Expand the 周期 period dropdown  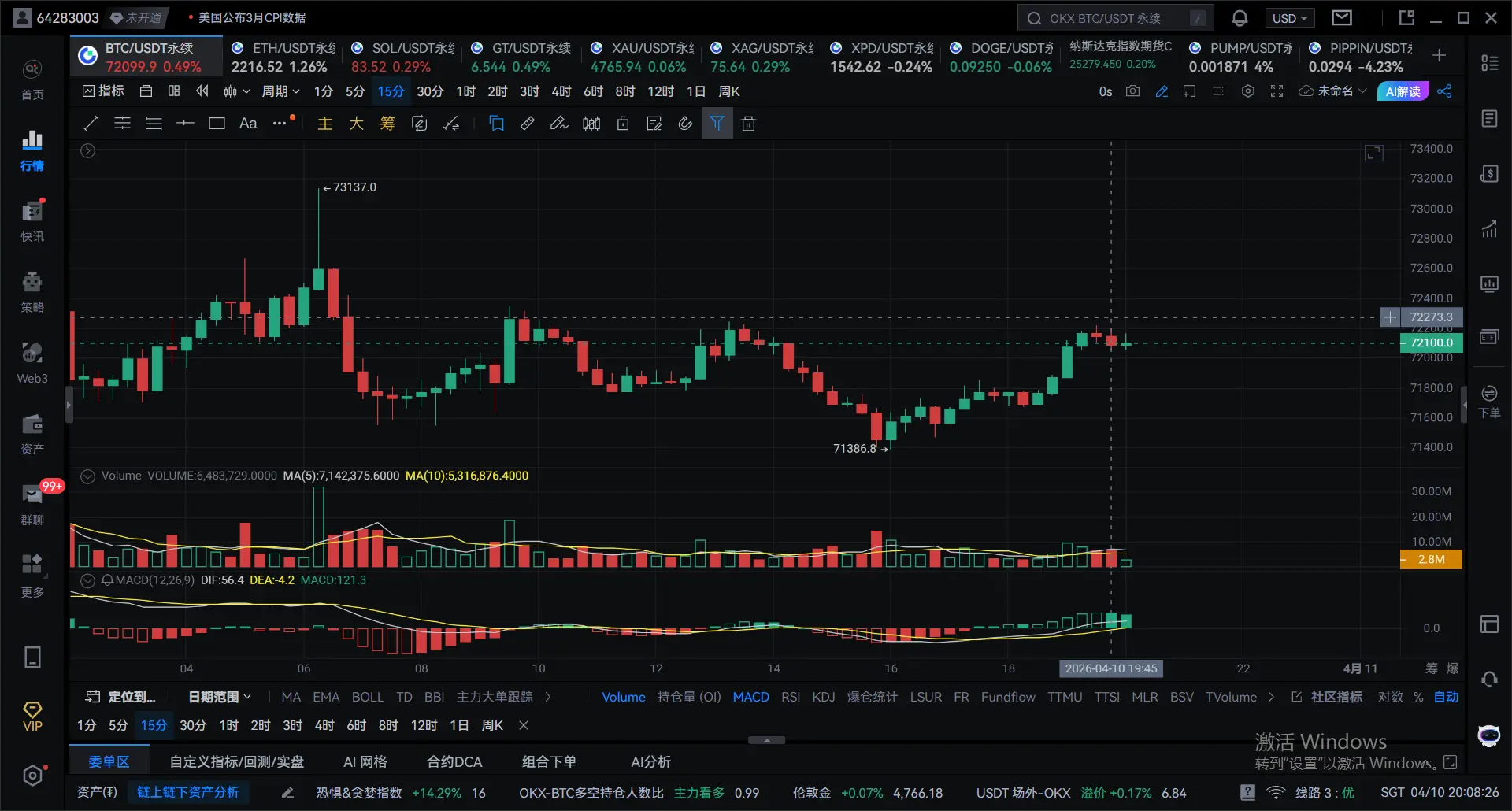(281, 91)
